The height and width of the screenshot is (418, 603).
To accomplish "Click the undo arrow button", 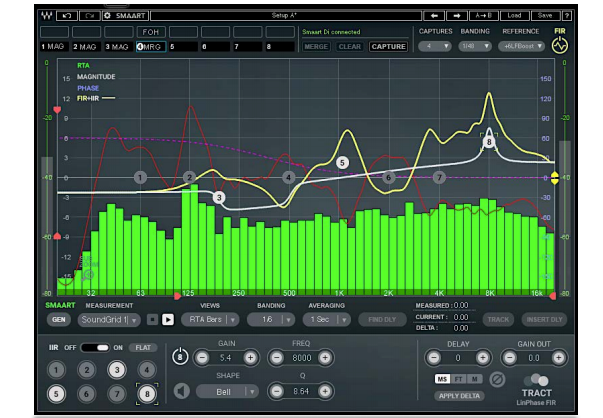I will [67, 15].
